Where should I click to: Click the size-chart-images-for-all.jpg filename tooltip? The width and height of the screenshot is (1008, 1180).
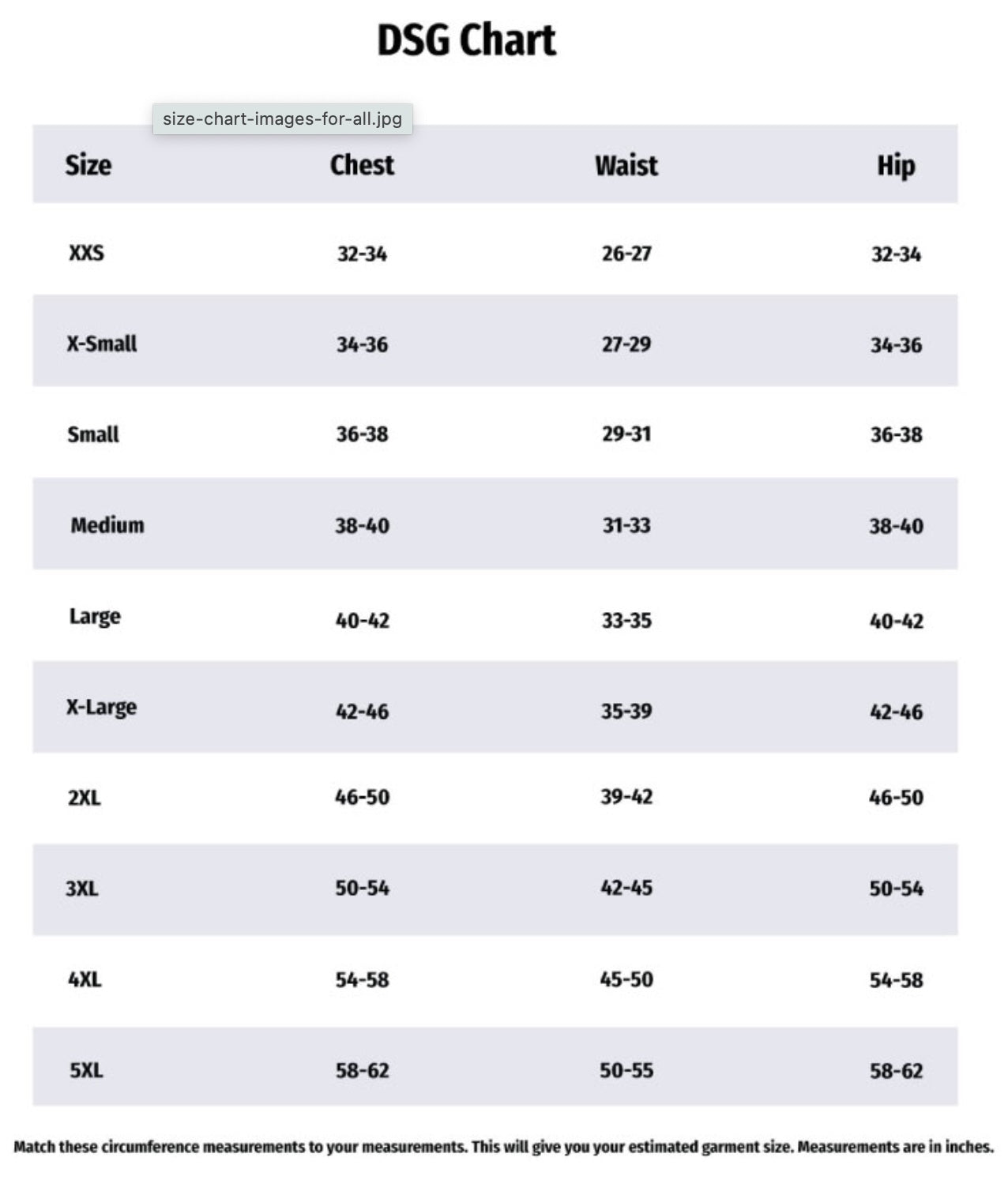(x=282, y=119)
